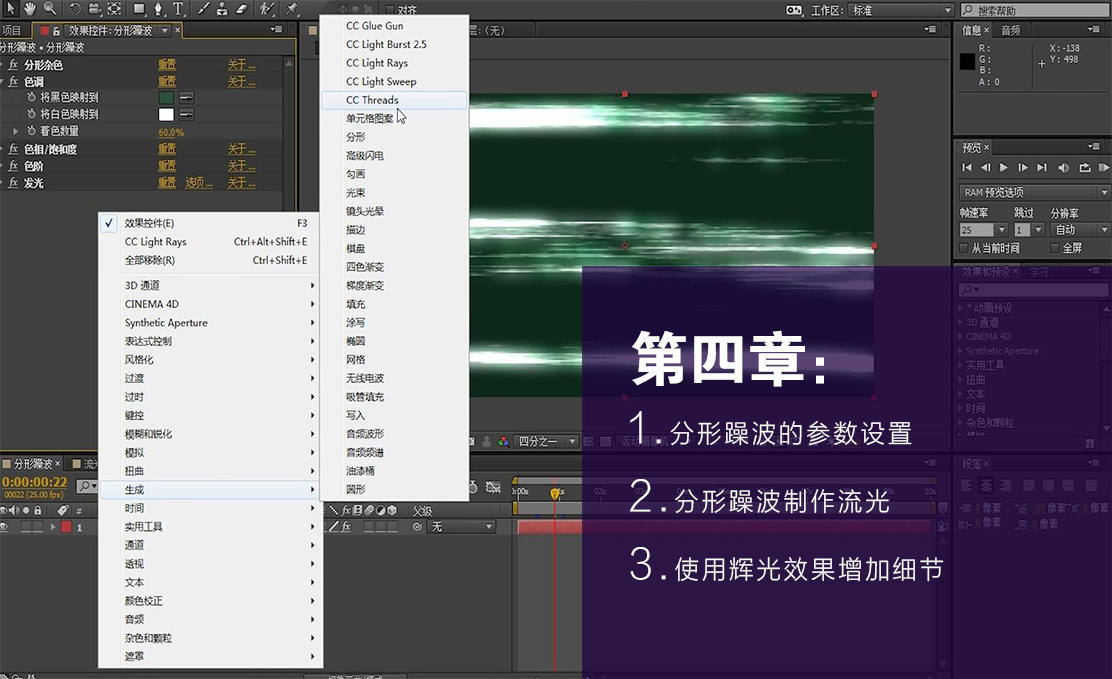Select the Rotation tool
Screen dimensions: 1112x679
75,9
